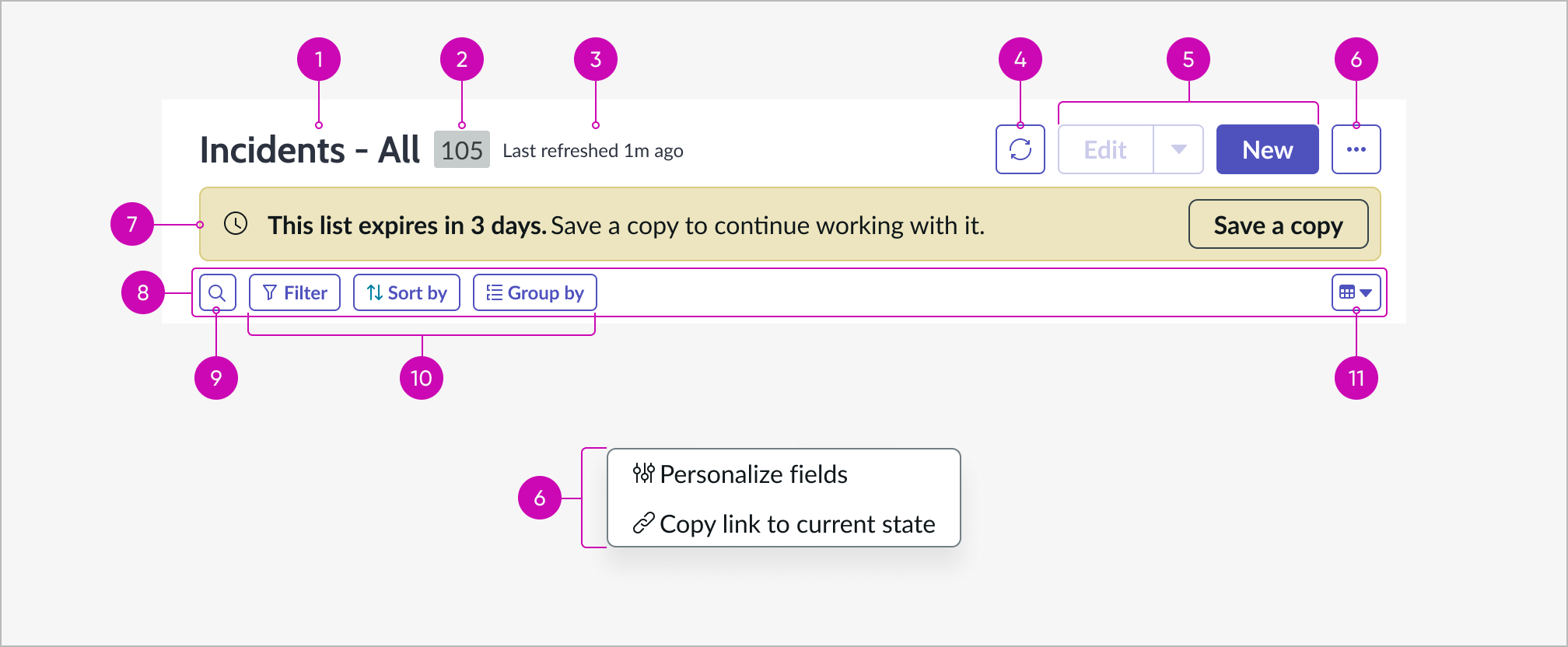
Task: Click Save a copy in the banner
Action: 1278,225
